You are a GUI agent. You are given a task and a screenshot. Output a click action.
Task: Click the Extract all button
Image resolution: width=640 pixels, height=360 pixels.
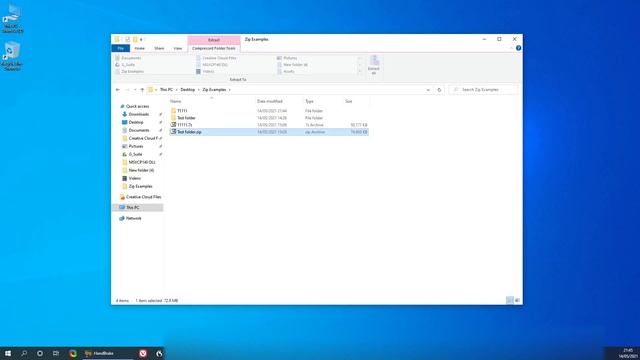[374, 65]
